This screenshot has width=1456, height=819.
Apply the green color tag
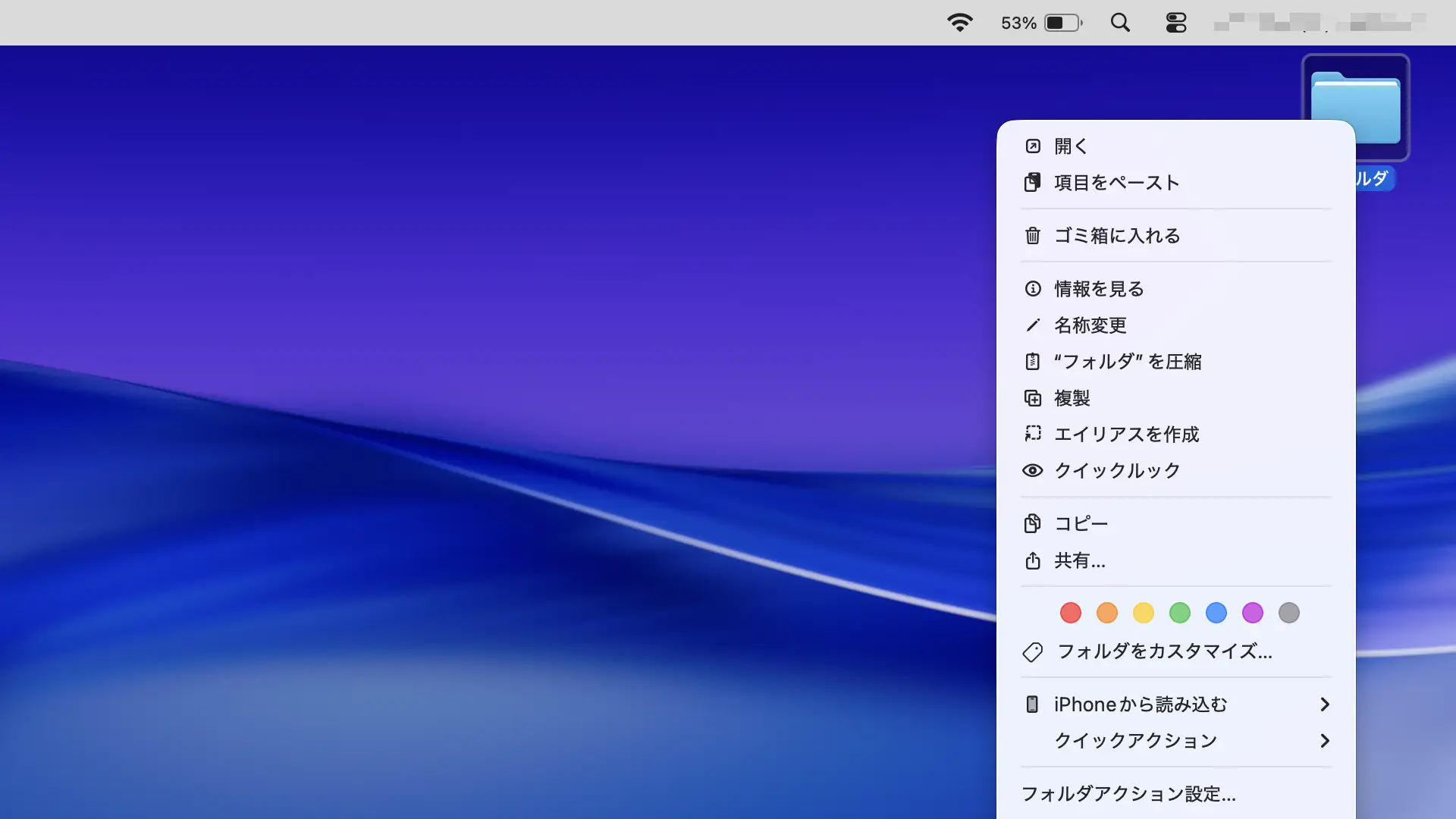[x=1179, y=613]
